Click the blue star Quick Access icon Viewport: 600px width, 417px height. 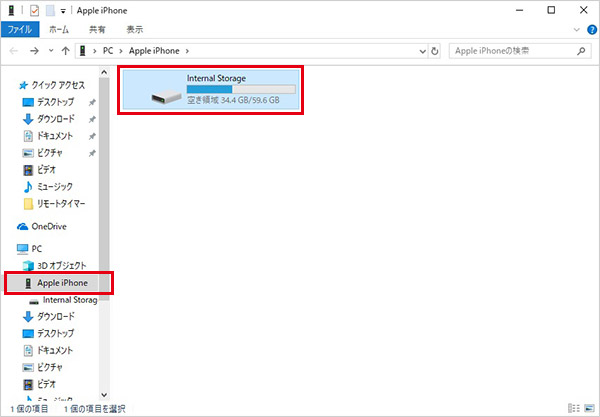(x=23, y=85)
